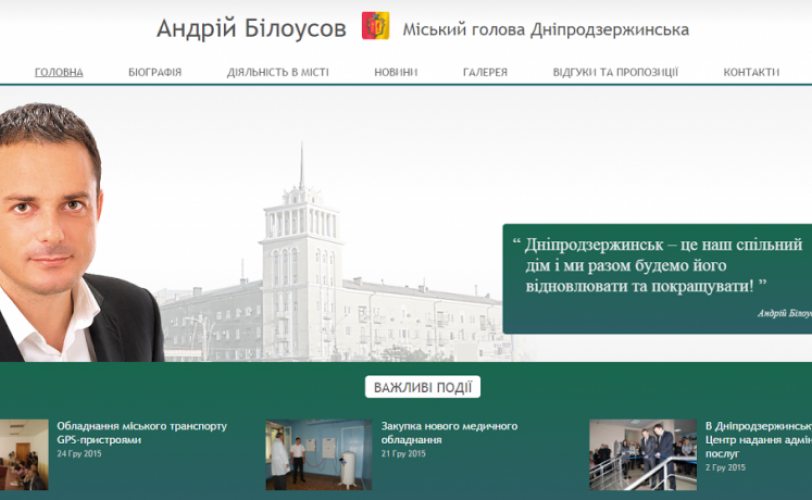Click Міський голова Дніпродзержинська subtitle

(x=546, y=30)
